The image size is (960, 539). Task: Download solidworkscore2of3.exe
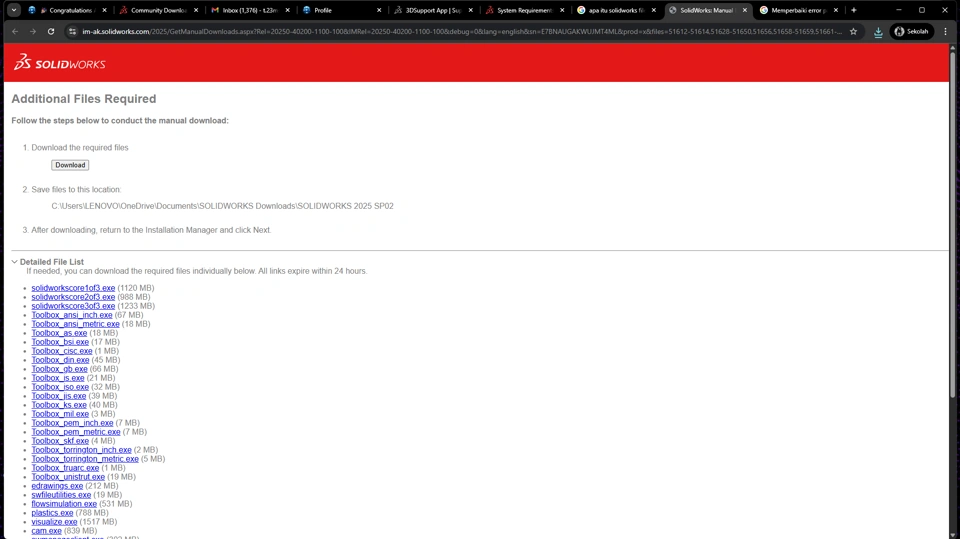(73, 297)
